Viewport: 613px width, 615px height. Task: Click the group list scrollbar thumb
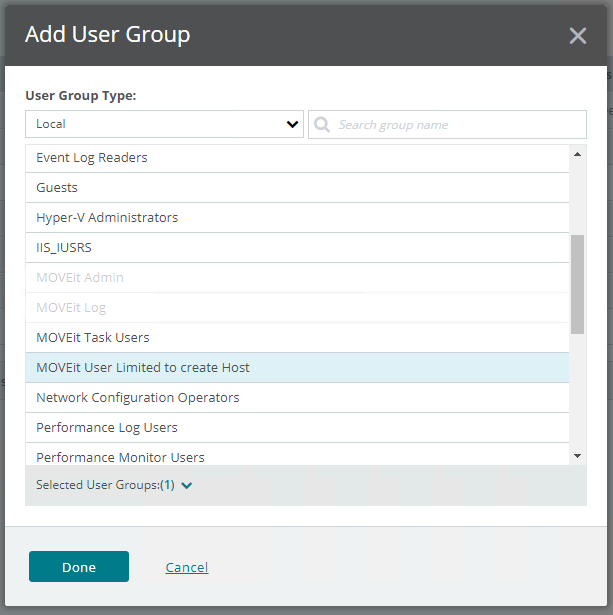[x=577, y=284]
